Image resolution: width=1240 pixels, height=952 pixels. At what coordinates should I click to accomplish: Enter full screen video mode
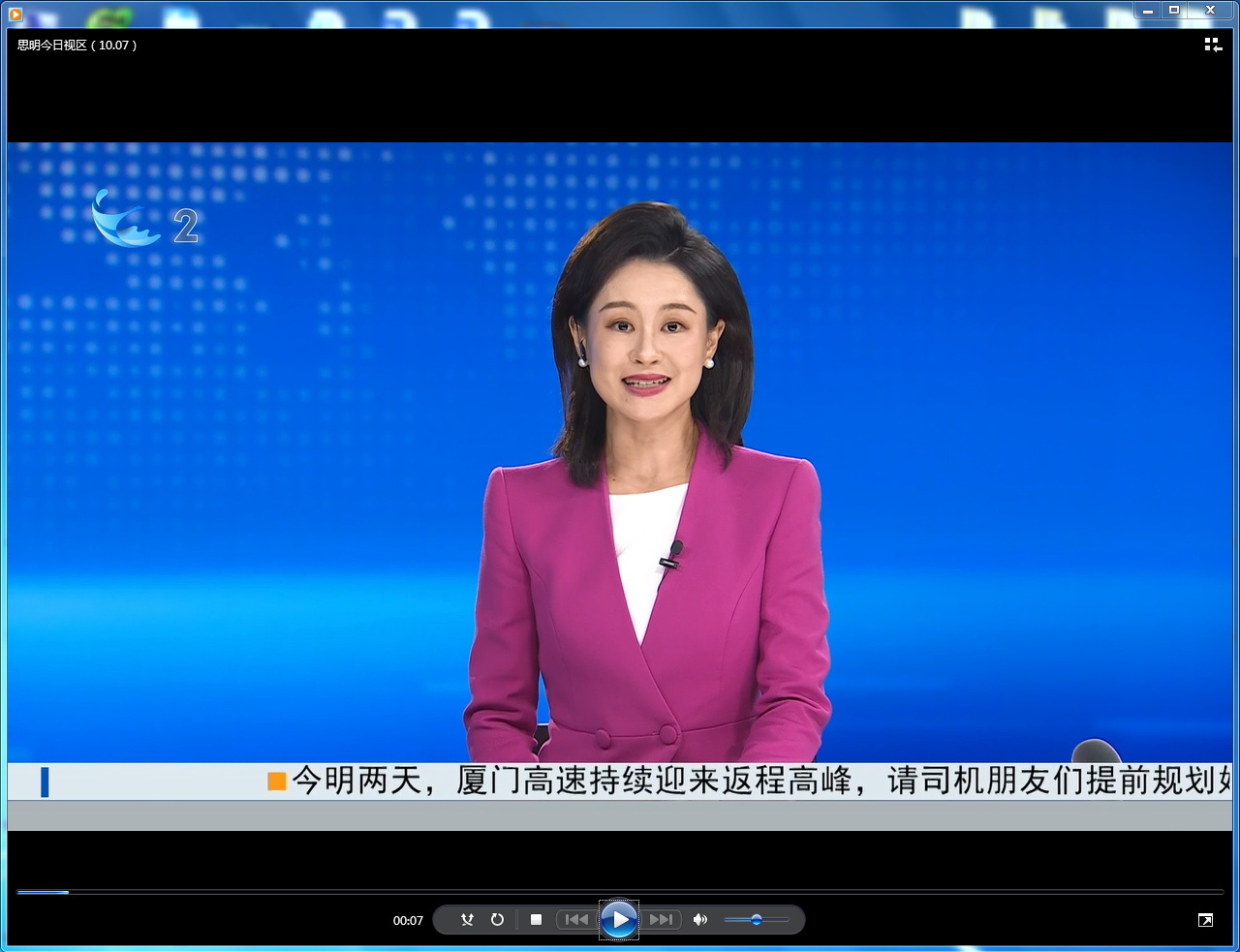point(1205,920)
